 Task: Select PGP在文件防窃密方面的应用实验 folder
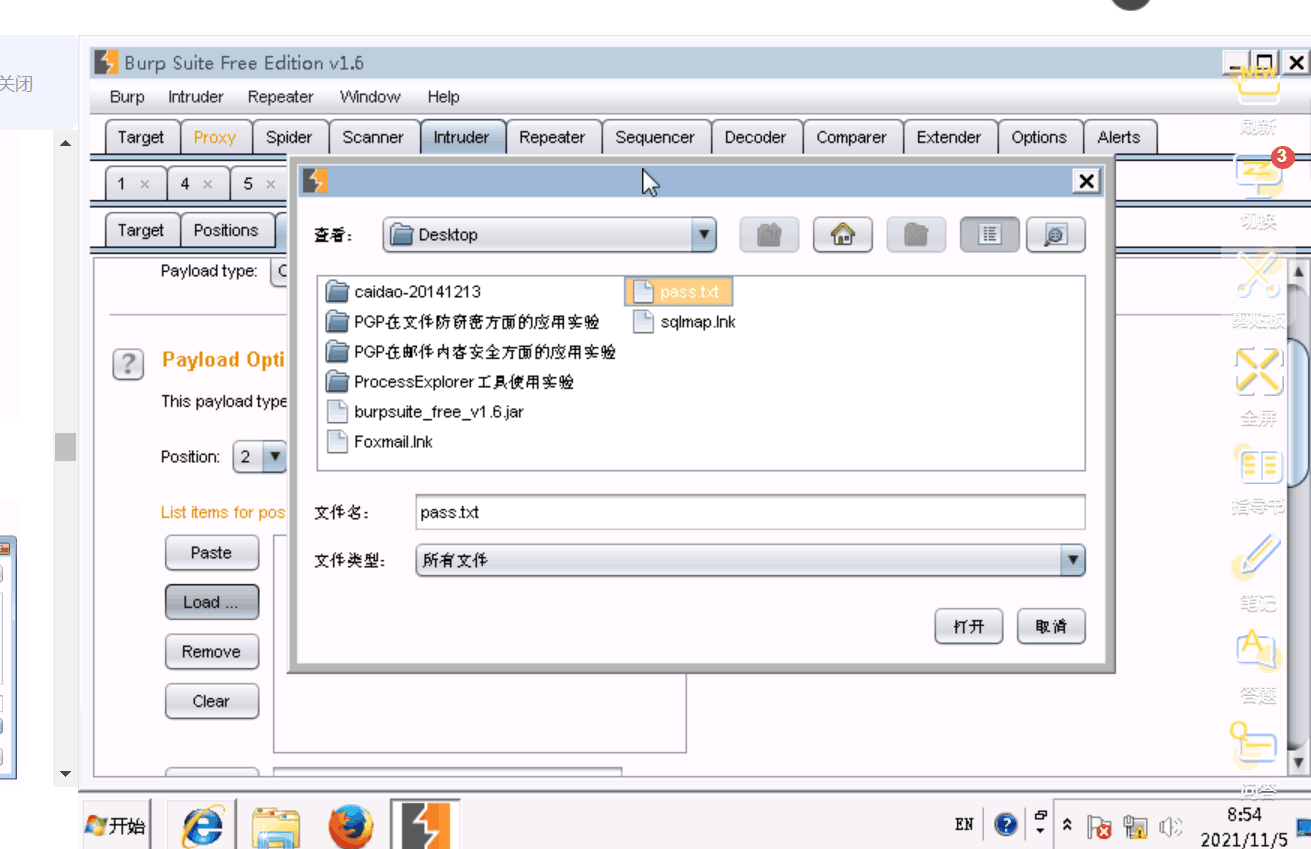point(463,322)
